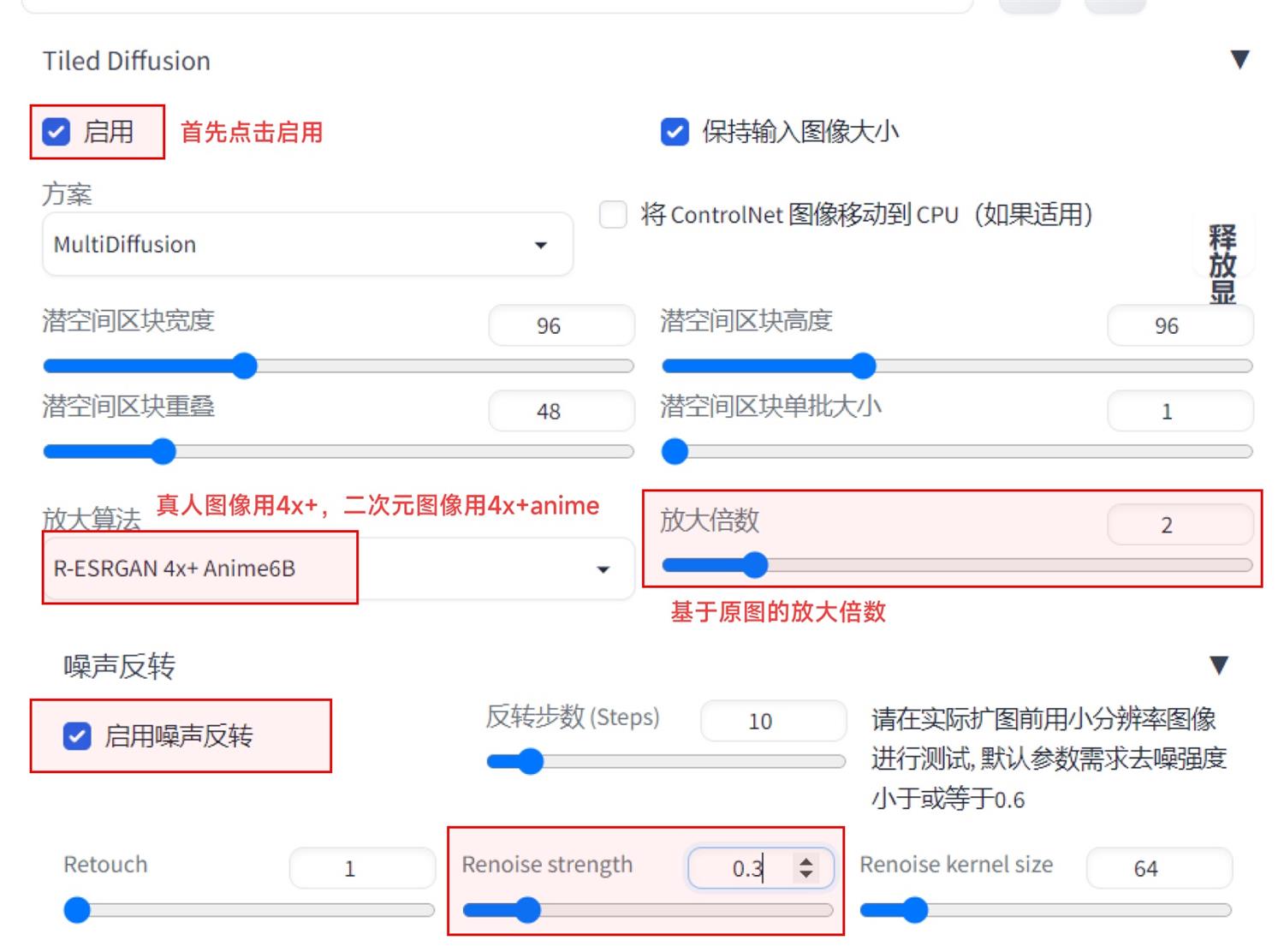Adjust the 反转步数 (Steps) slider

tap(666, 762)
